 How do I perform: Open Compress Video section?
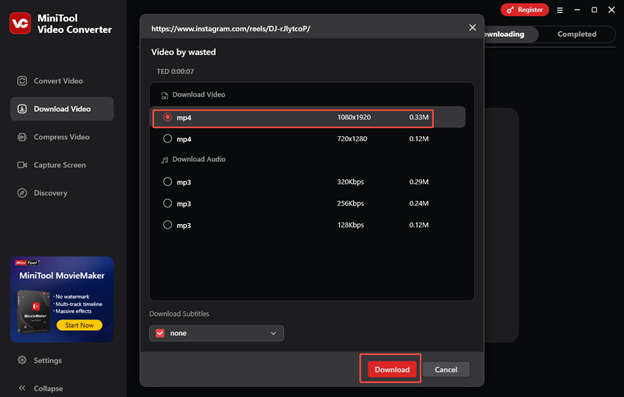coord(62,137)
